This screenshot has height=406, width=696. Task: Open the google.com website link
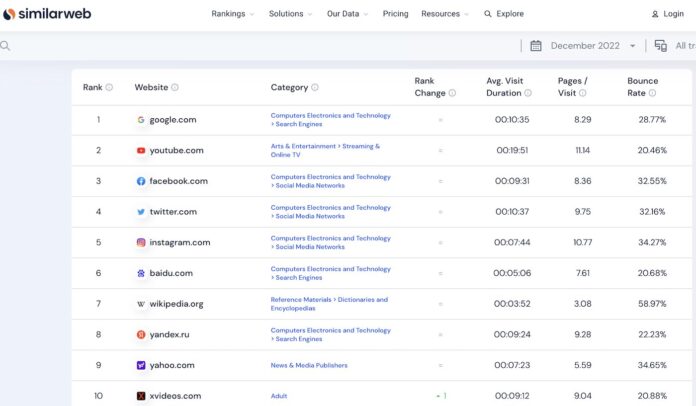172,120
